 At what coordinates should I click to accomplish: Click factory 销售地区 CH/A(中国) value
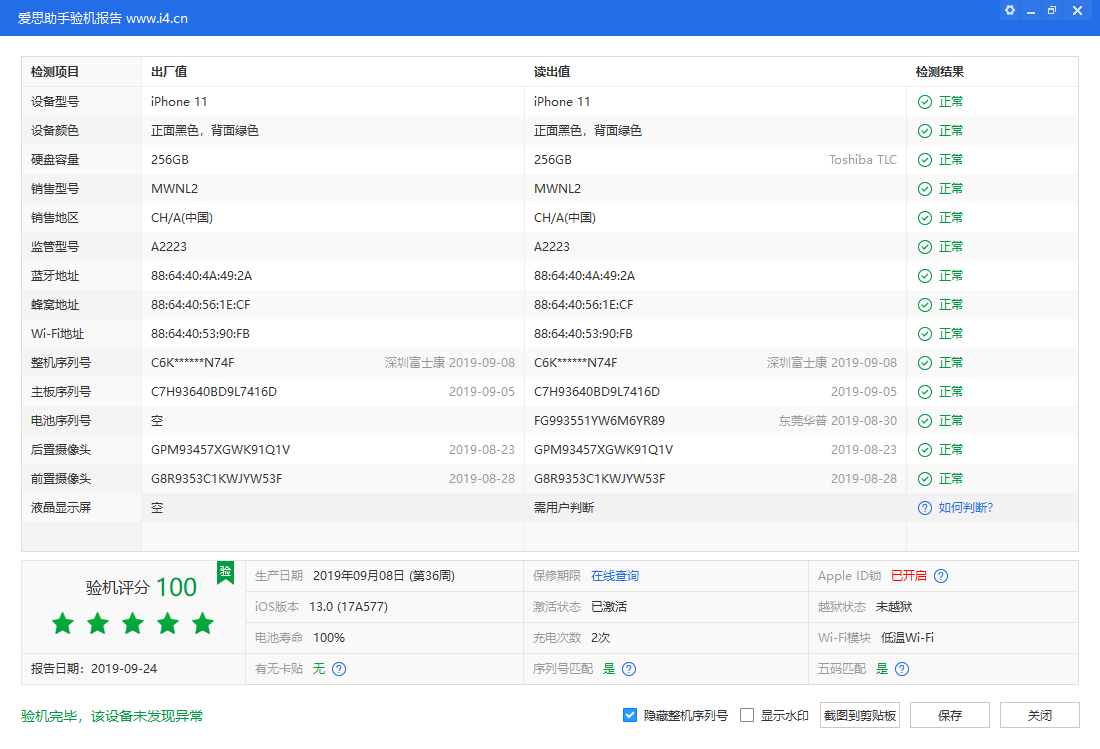(182, 217)
